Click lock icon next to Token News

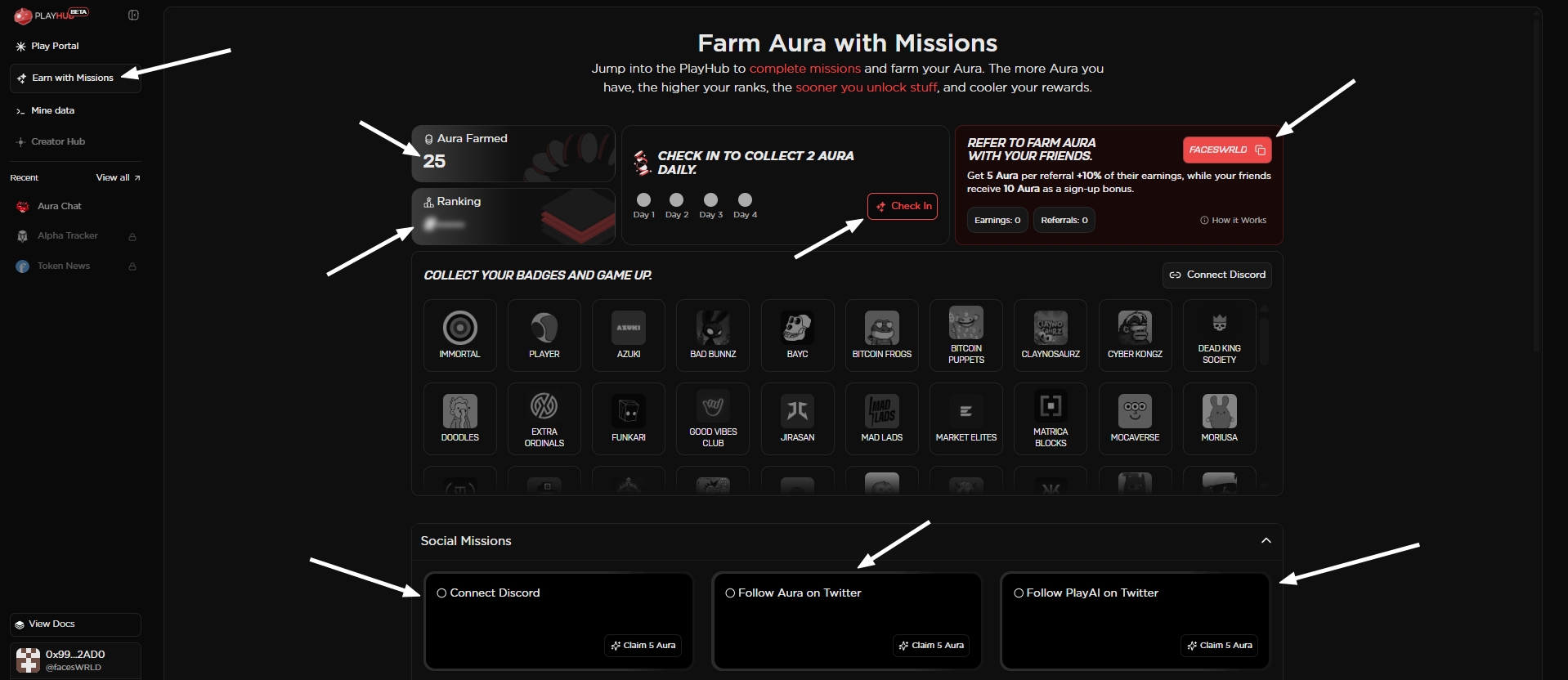(x=132, y=266)
